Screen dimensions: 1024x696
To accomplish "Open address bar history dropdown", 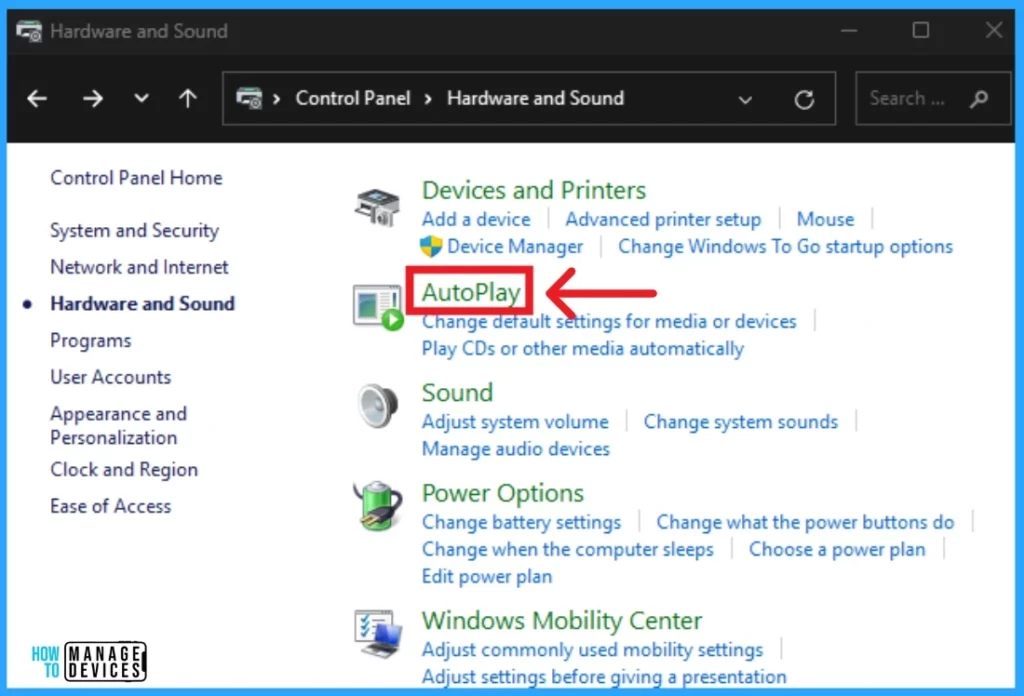I will 745,100.
